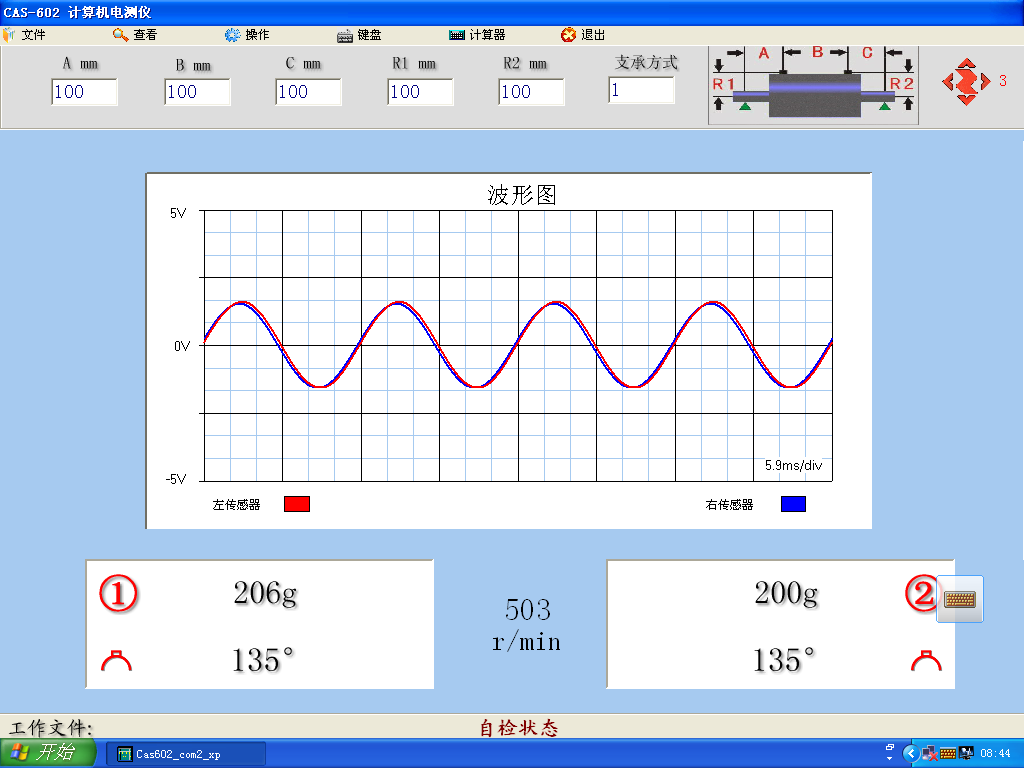Open the 查看 (View) menu
Viewport: 1024px width, 768px height.
click(x=136, y=35)
